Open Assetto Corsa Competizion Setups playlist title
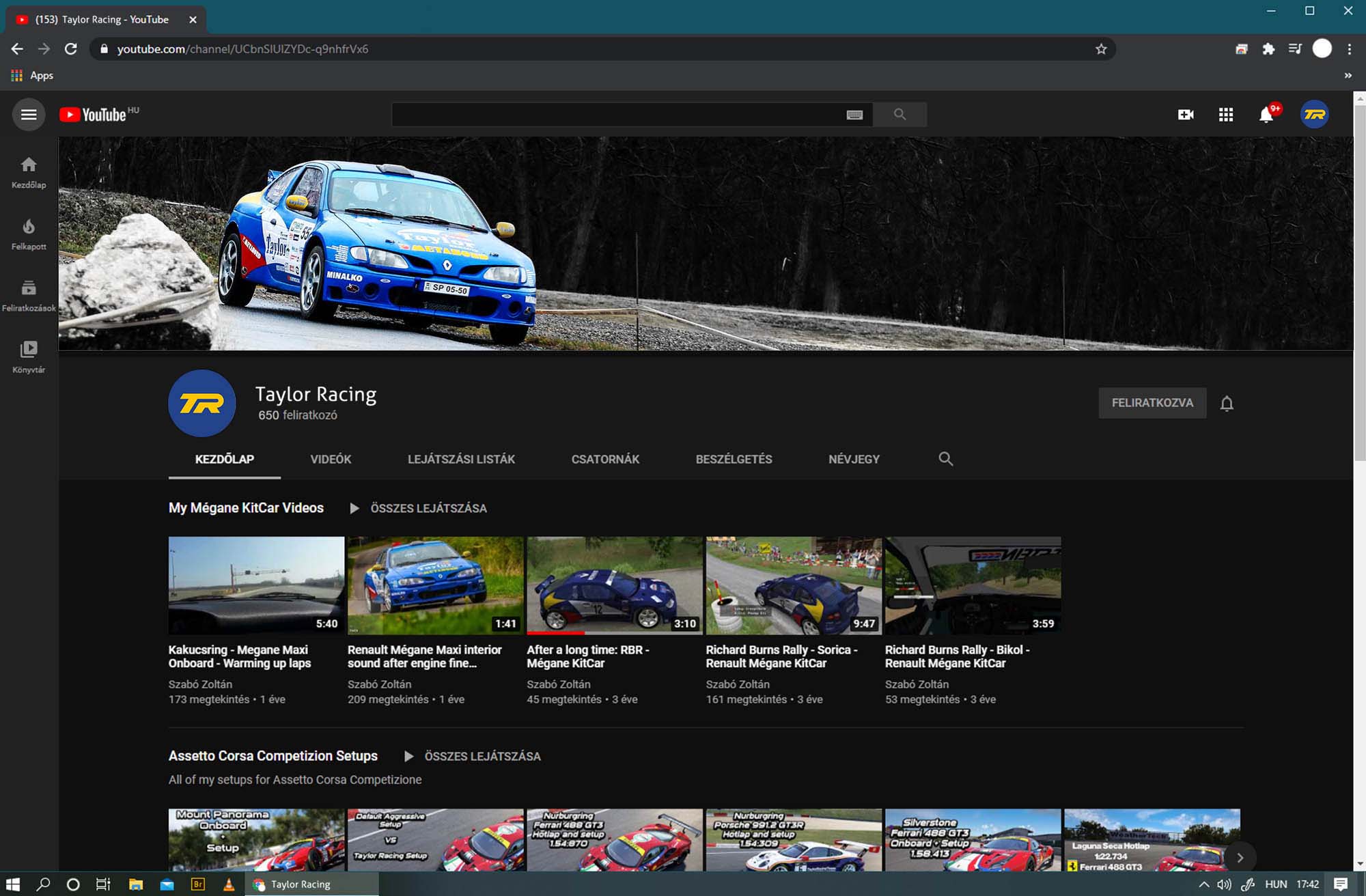Viewport: 1366px width, 896px height. coord(273,756)
